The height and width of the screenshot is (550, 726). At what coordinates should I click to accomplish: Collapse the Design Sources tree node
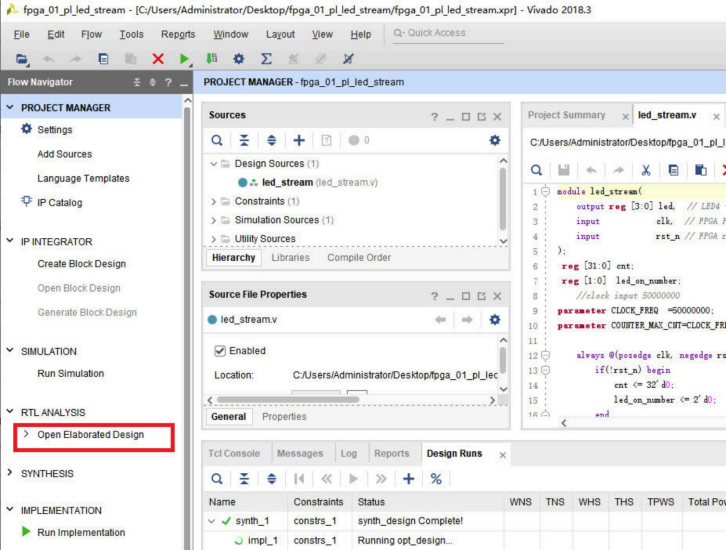tap(214, 163)
